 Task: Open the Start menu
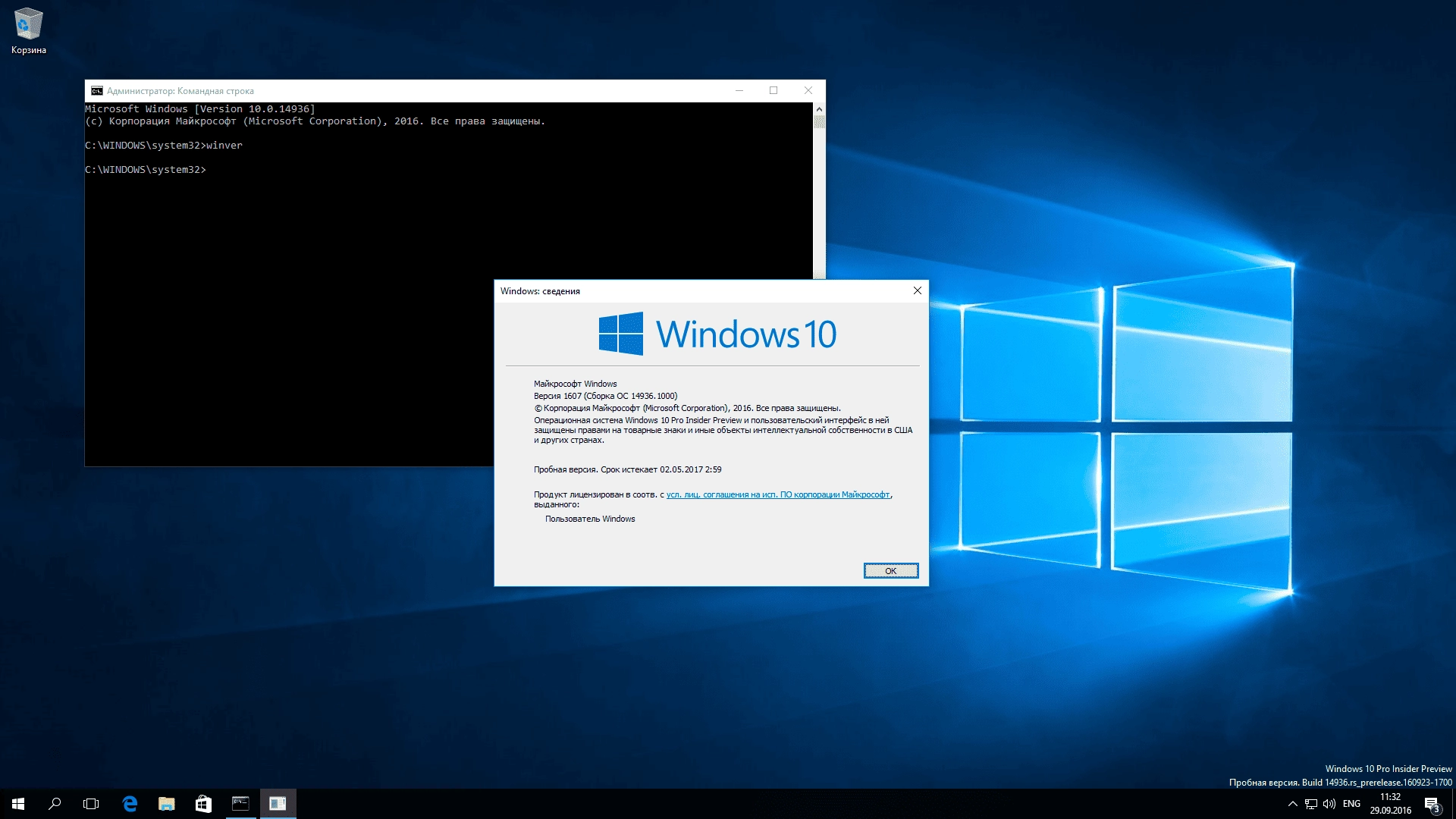click(18, 804)
